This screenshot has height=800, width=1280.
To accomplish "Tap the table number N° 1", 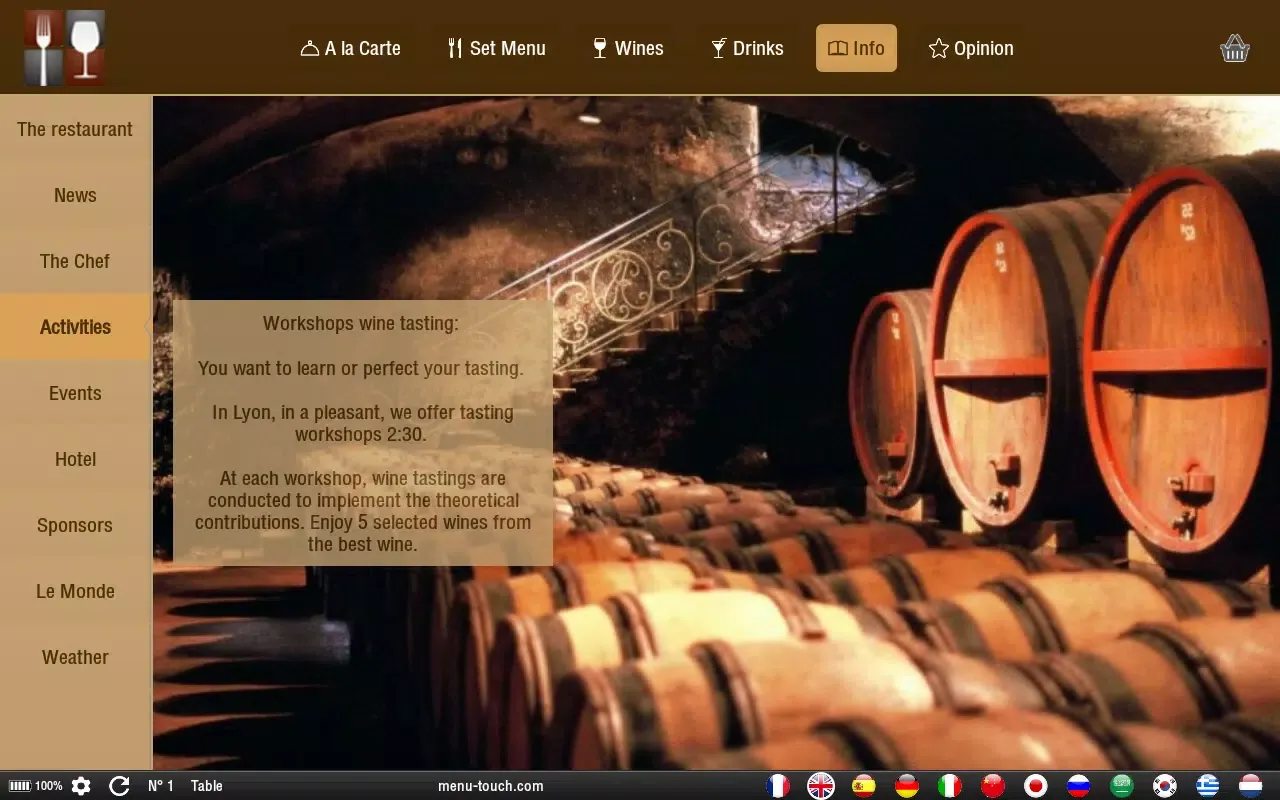I will click(160, 786).
